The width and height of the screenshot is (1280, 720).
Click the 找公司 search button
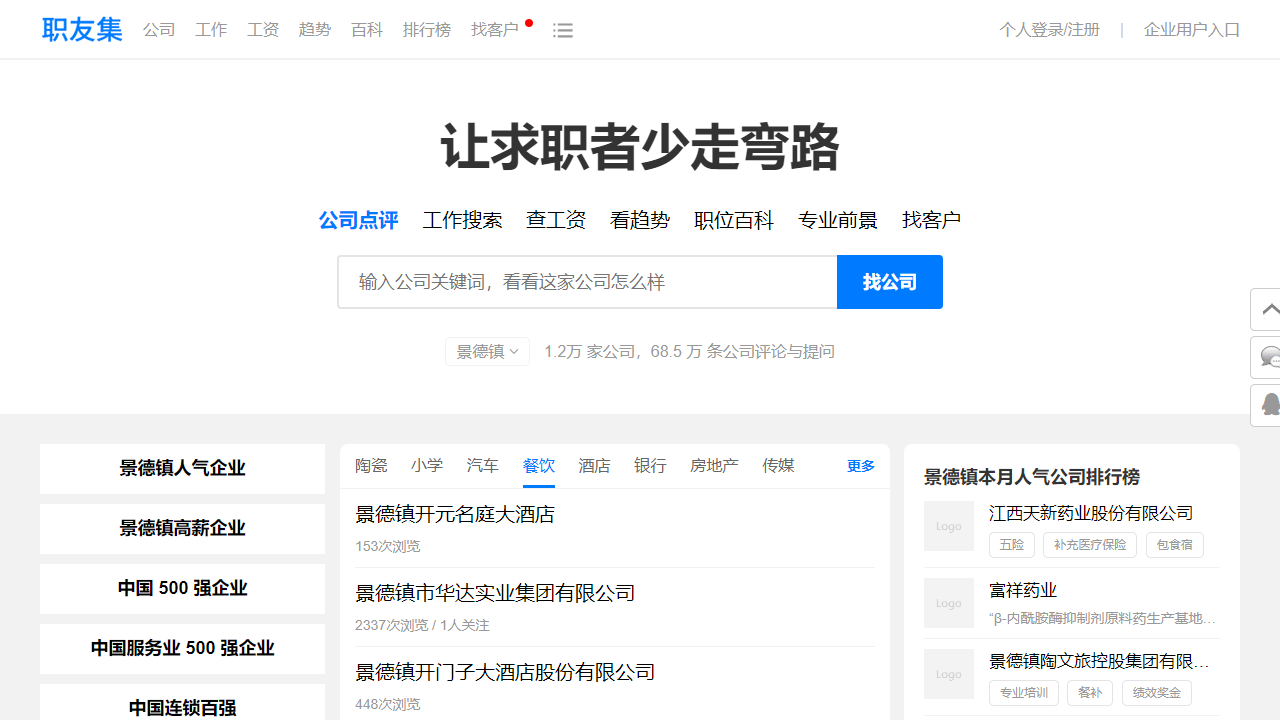point(890,282)
